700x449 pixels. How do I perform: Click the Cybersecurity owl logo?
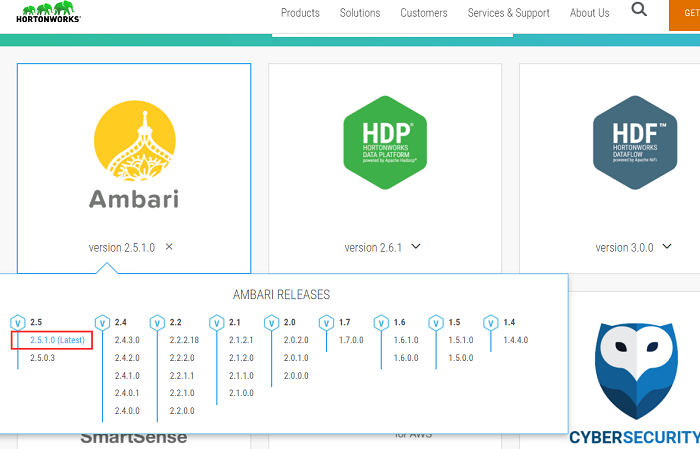(636, 371)
